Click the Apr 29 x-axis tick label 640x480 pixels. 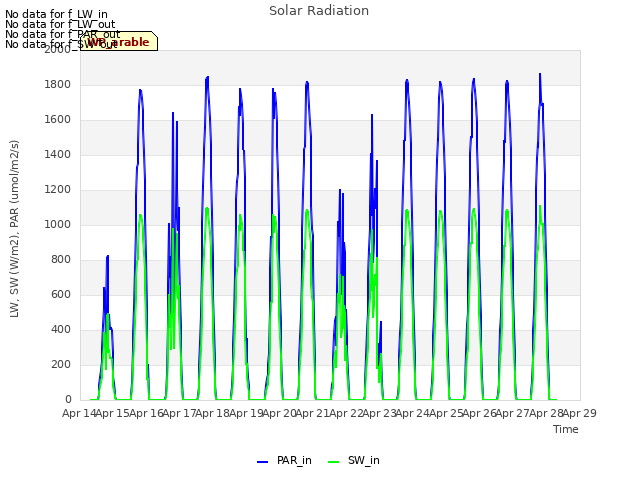coord(579,413)
